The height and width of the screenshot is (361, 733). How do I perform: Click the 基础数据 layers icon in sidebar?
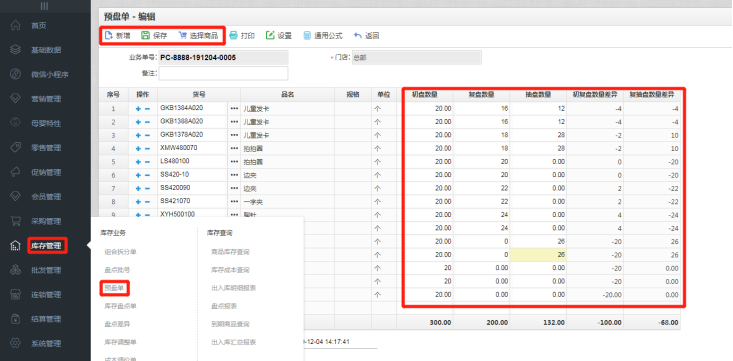coord(15,50)
